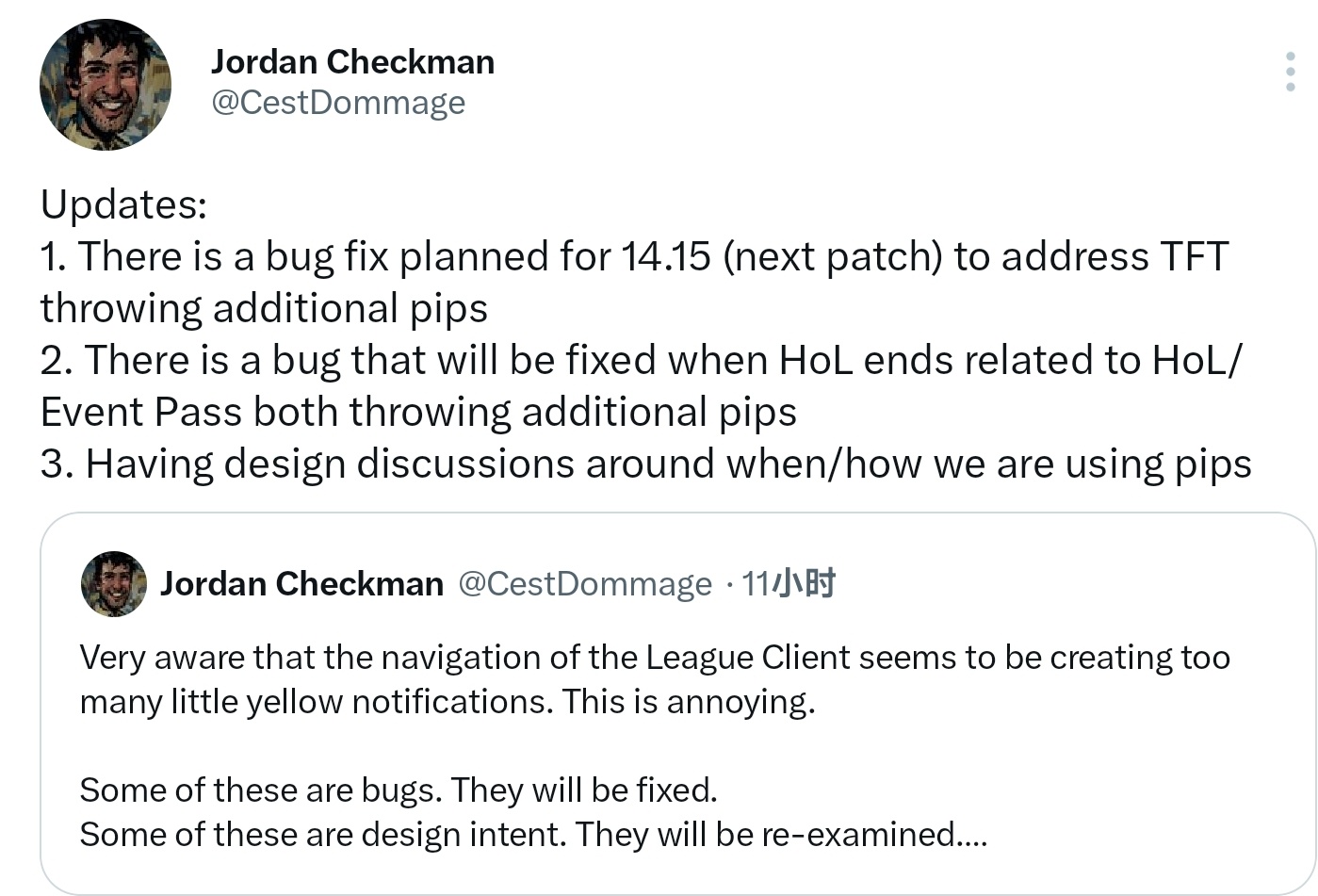Open Jordan Checkman's large profile avatar
Viewport: 1318px width, 896px height.
point(106,85)
